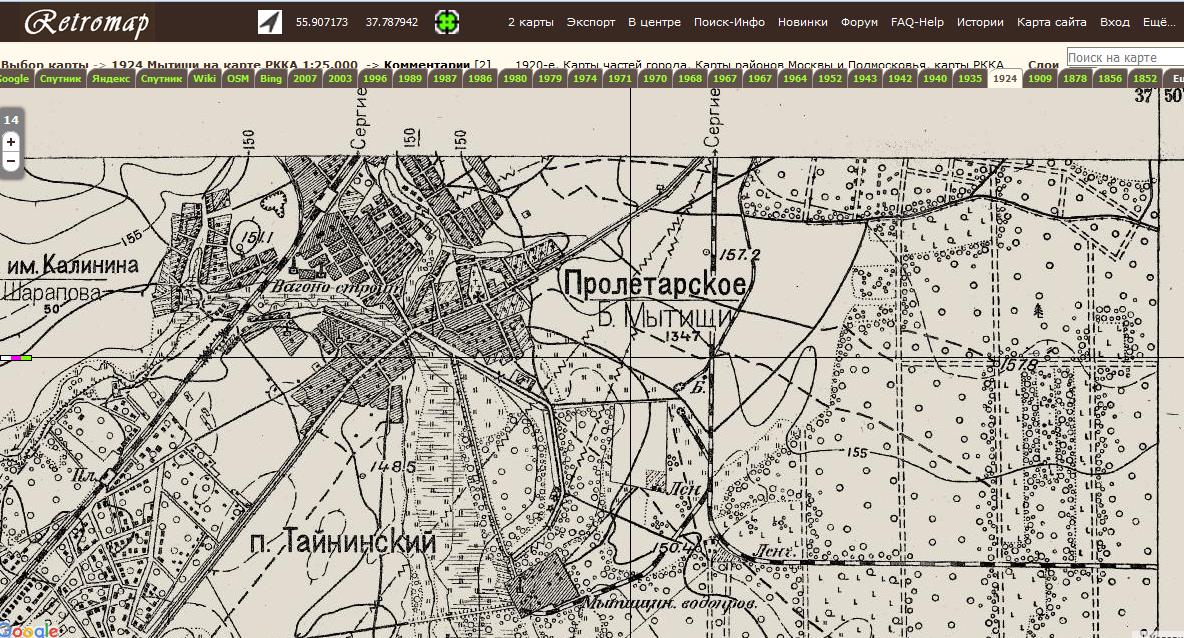Switch to the 1909 map tab
Screen dimensions: 1184x638
pos(1040,78)
